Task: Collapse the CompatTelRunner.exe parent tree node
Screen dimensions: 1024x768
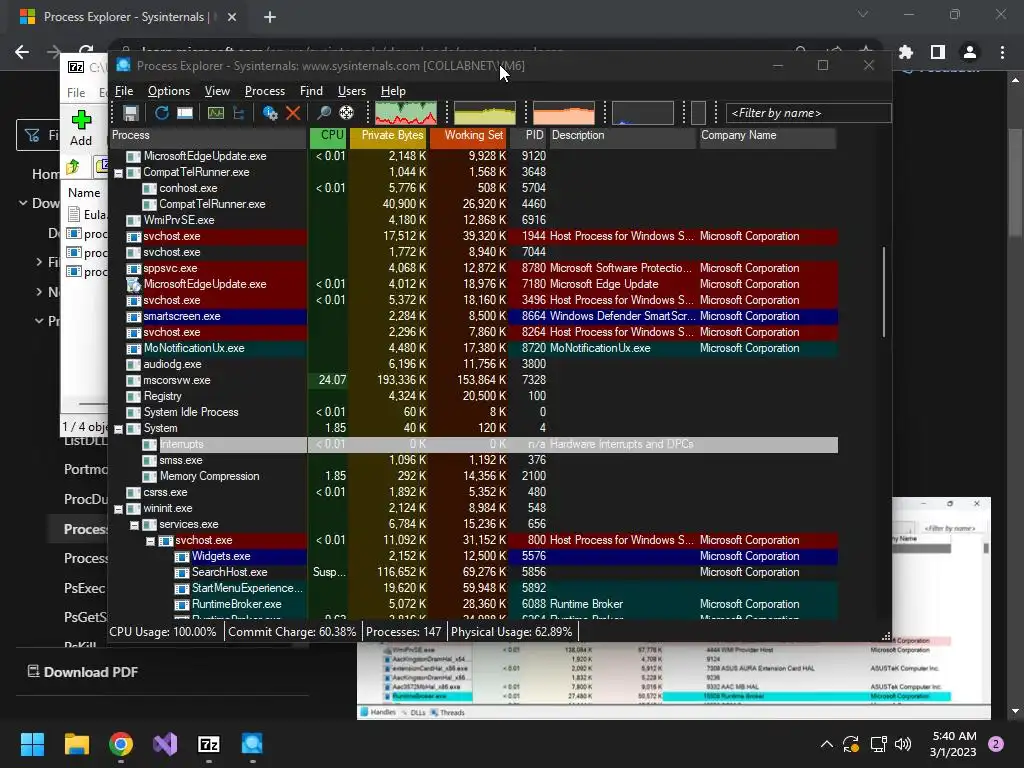Action: click(x=119, y=174)
